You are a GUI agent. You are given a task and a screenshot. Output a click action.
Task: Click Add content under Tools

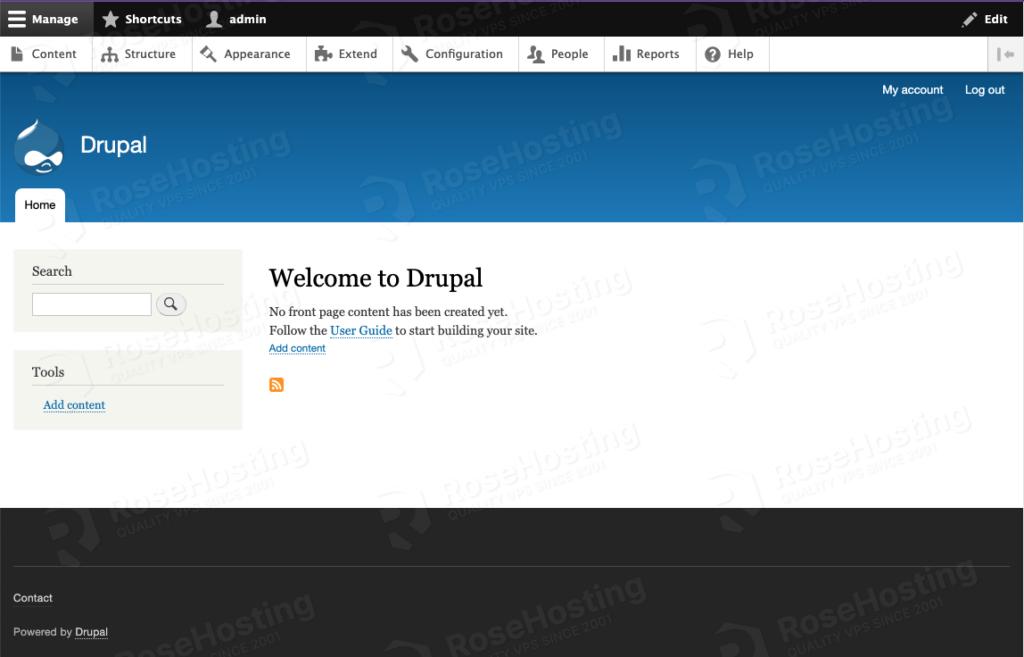[x=73, y=404]
